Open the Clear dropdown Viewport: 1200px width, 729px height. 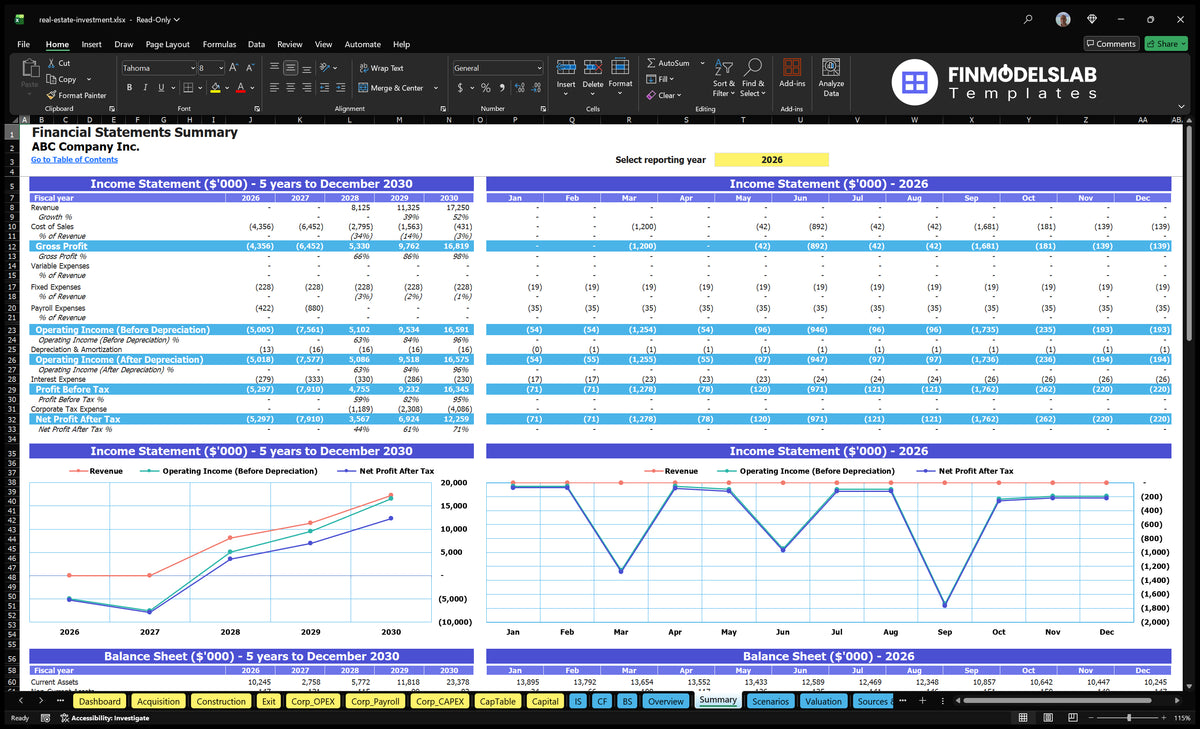pyautogui.click(x=664, y=95)
